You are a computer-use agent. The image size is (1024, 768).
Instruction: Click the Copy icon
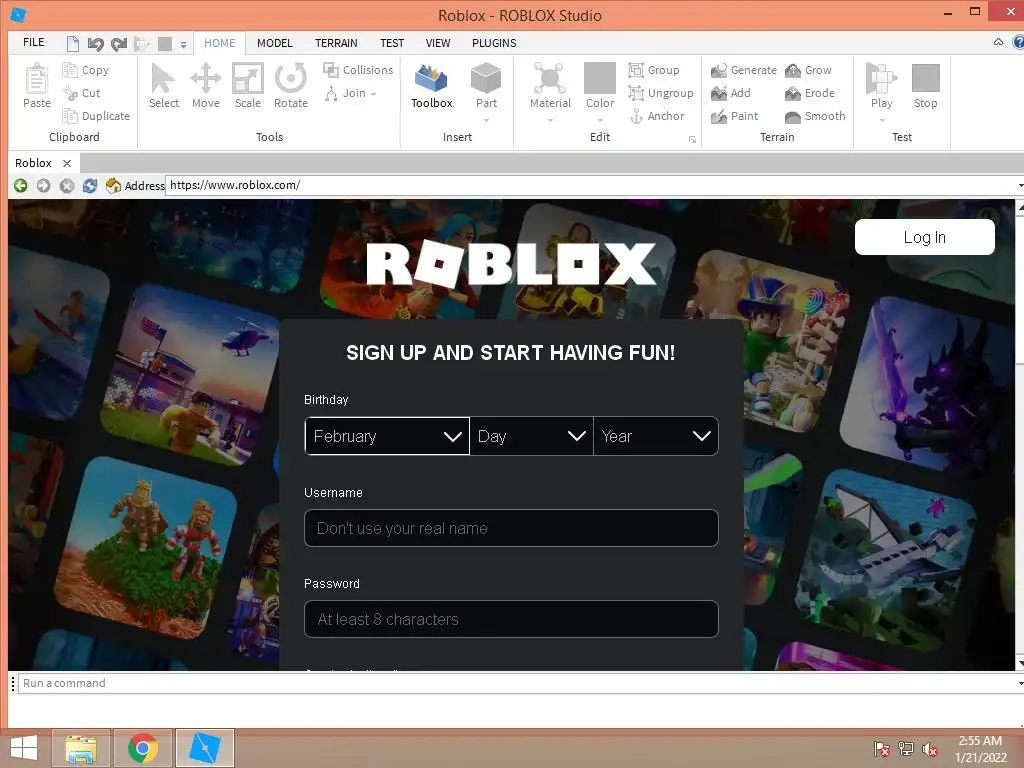click(70, 70)
